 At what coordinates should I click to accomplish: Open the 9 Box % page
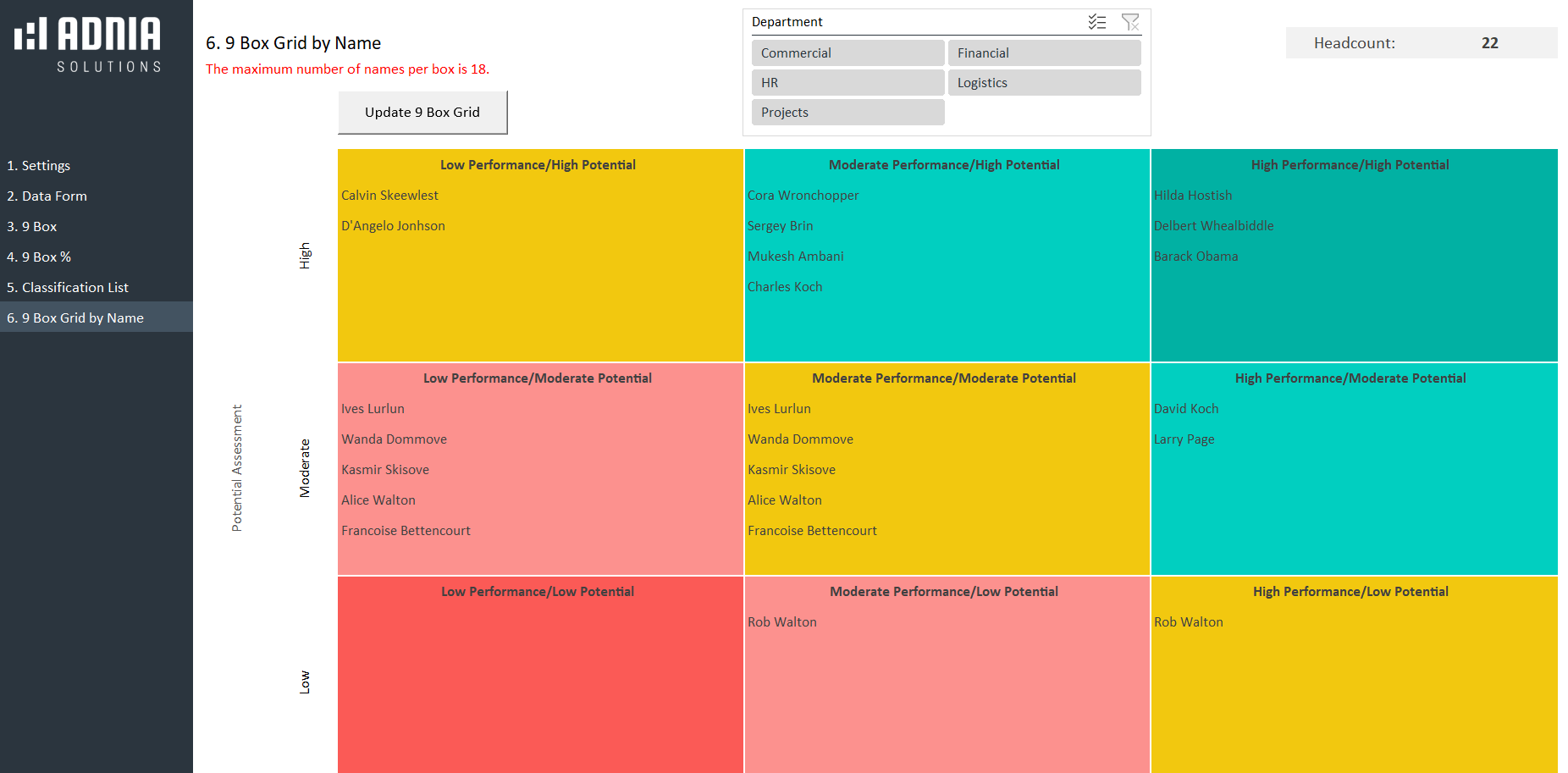[39, 257]
